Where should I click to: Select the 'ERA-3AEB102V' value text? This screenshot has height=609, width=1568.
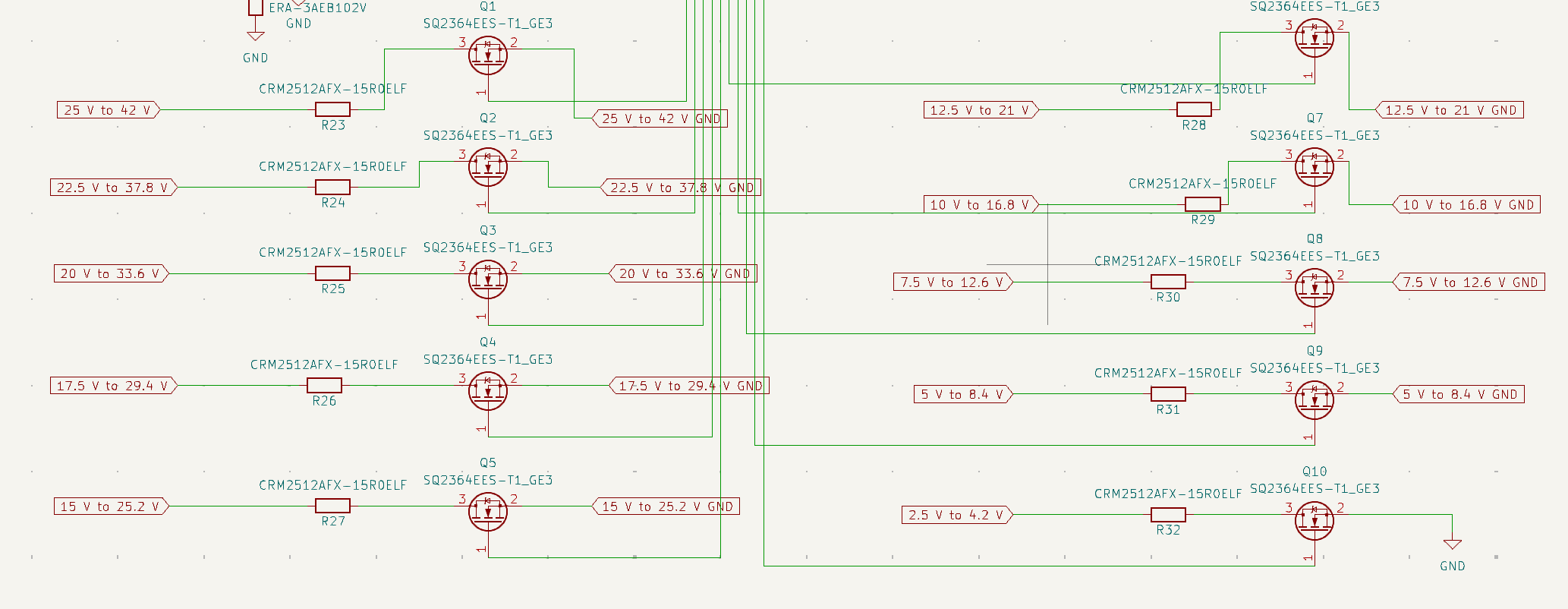(318, 8)
